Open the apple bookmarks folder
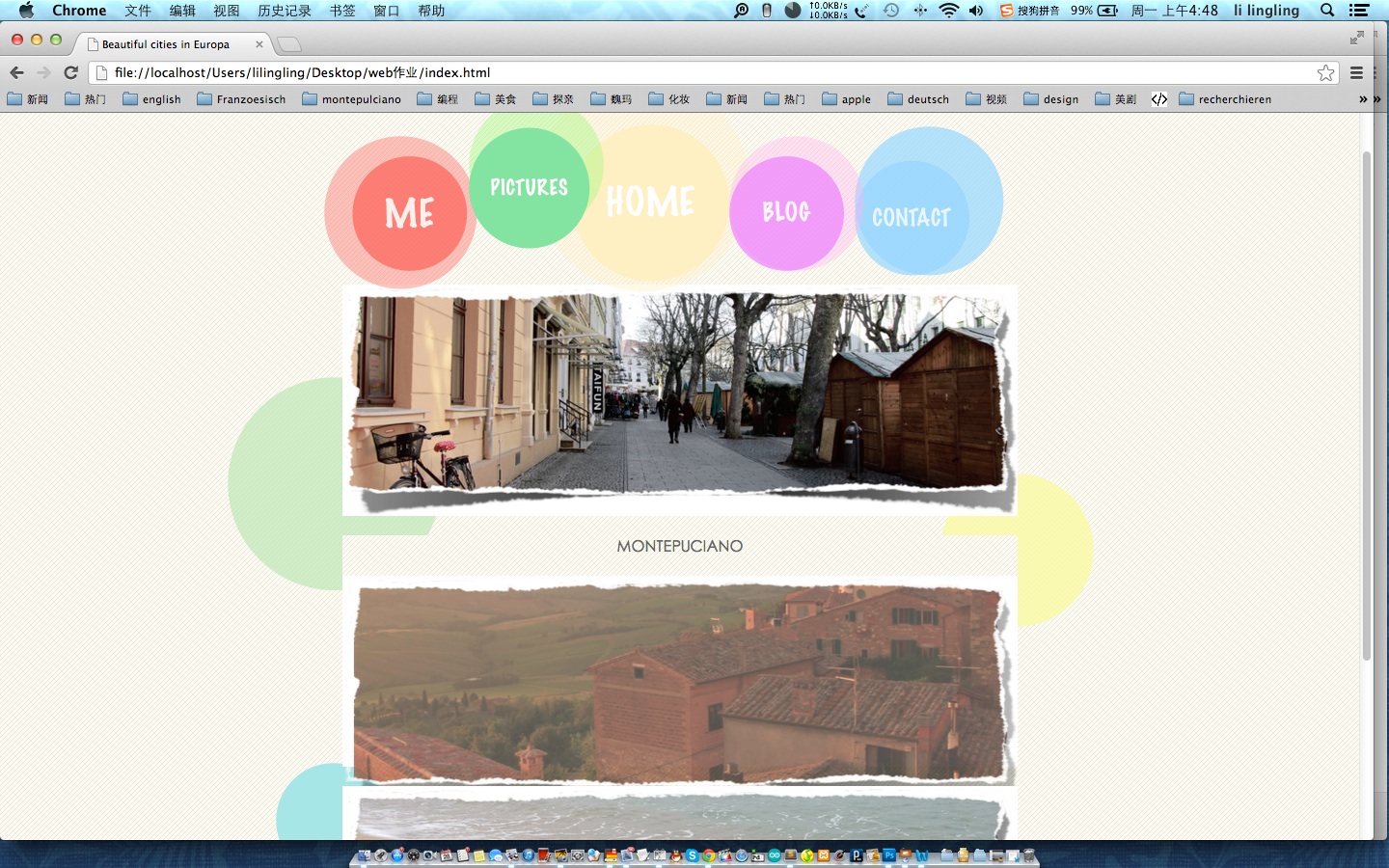 (846, 99)
